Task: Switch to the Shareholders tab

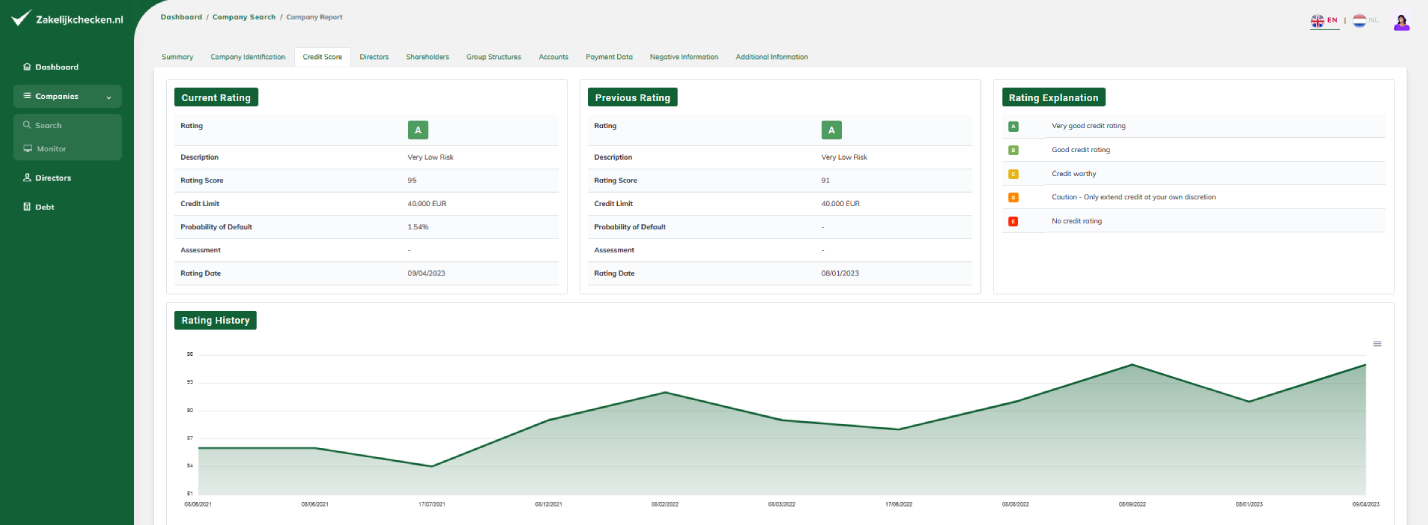Action: [x=427, y=57]
